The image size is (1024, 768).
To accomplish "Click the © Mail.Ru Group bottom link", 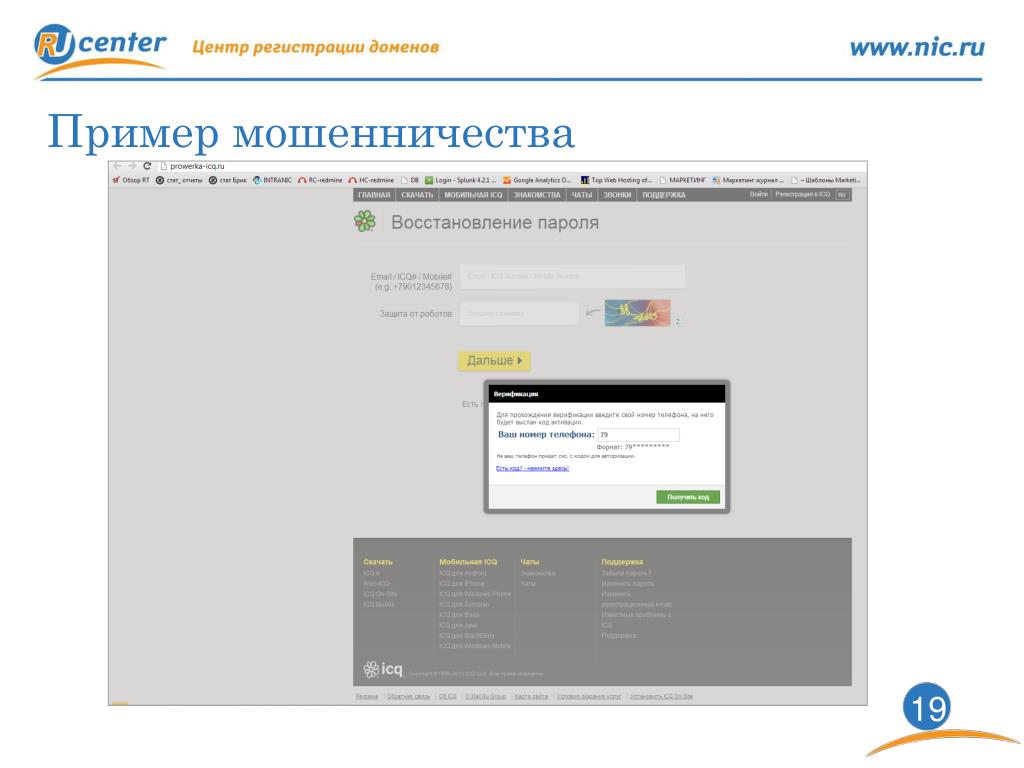I will point(485,696).
